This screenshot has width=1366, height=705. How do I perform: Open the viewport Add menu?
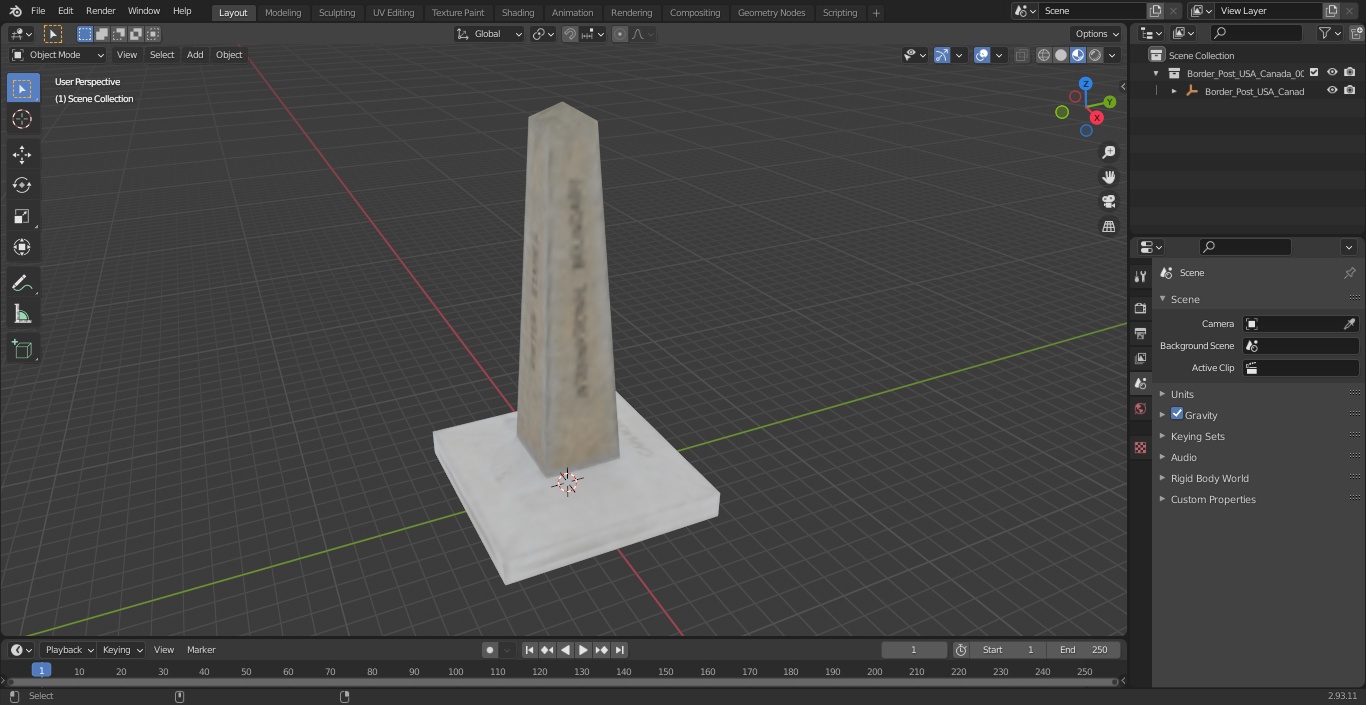pyautogui.click(x=195, y=55)
